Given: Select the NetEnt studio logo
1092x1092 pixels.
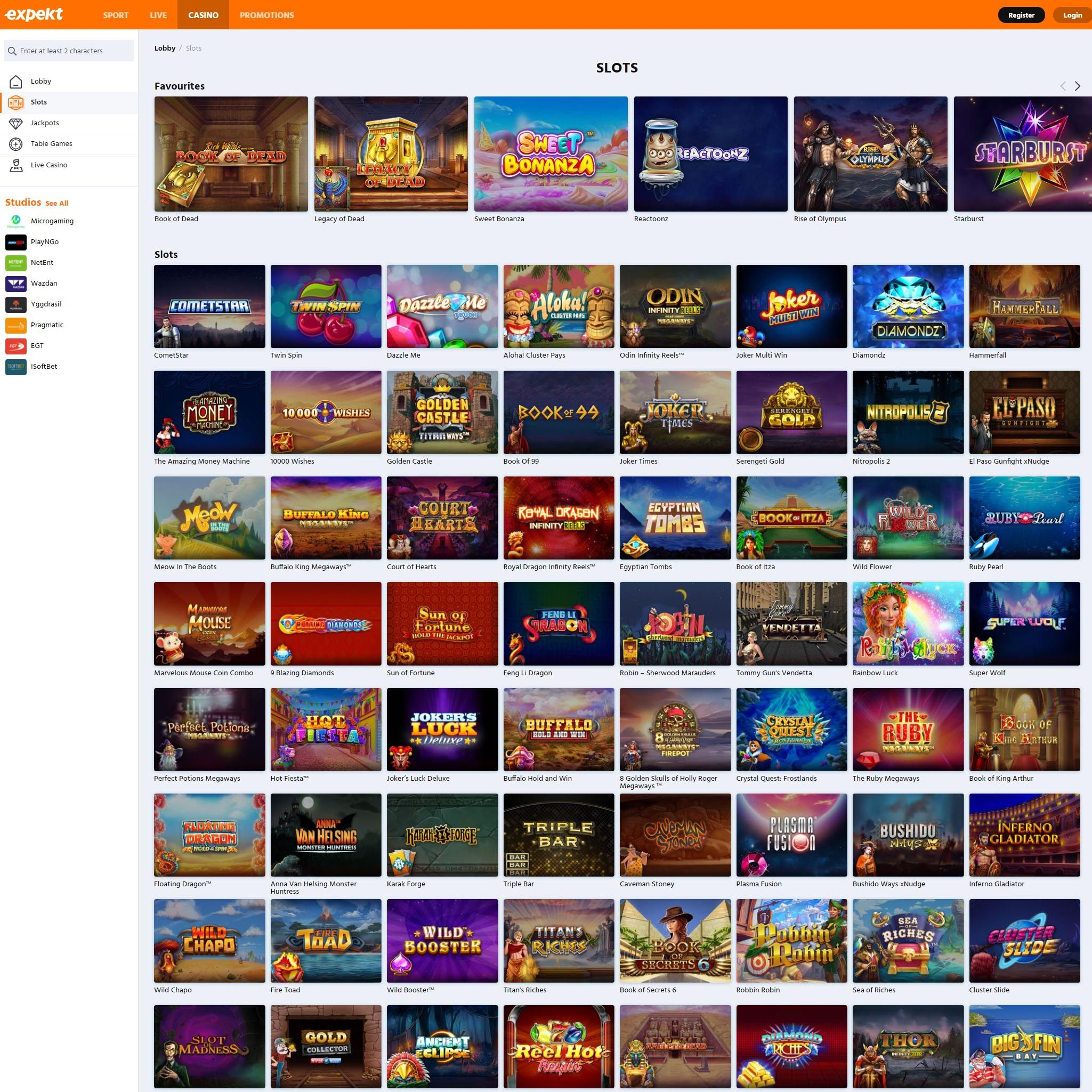Looking at the screenshot, I should [16, 262].
